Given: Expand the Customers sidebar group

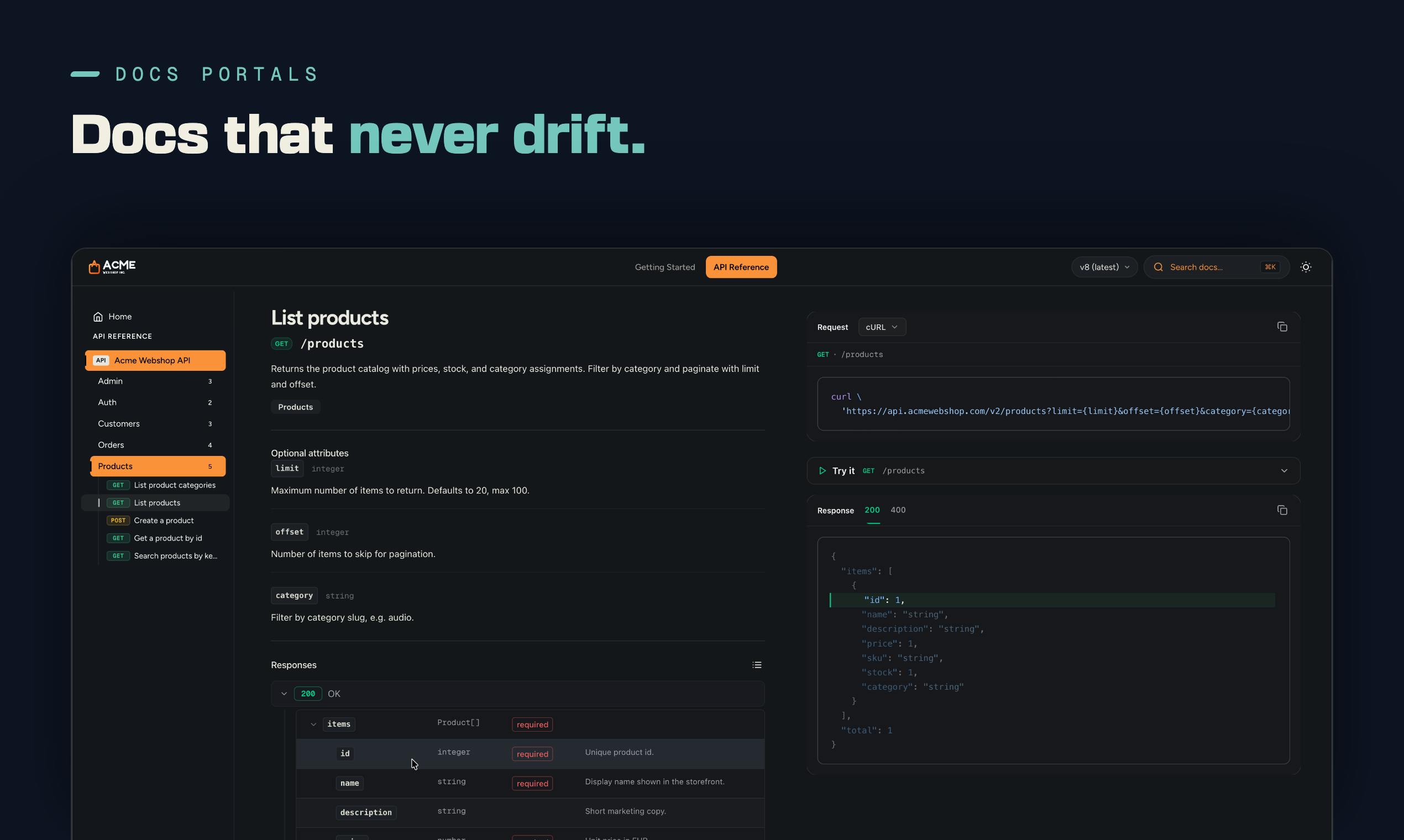Looking at the screenshot, I should 156,424.
